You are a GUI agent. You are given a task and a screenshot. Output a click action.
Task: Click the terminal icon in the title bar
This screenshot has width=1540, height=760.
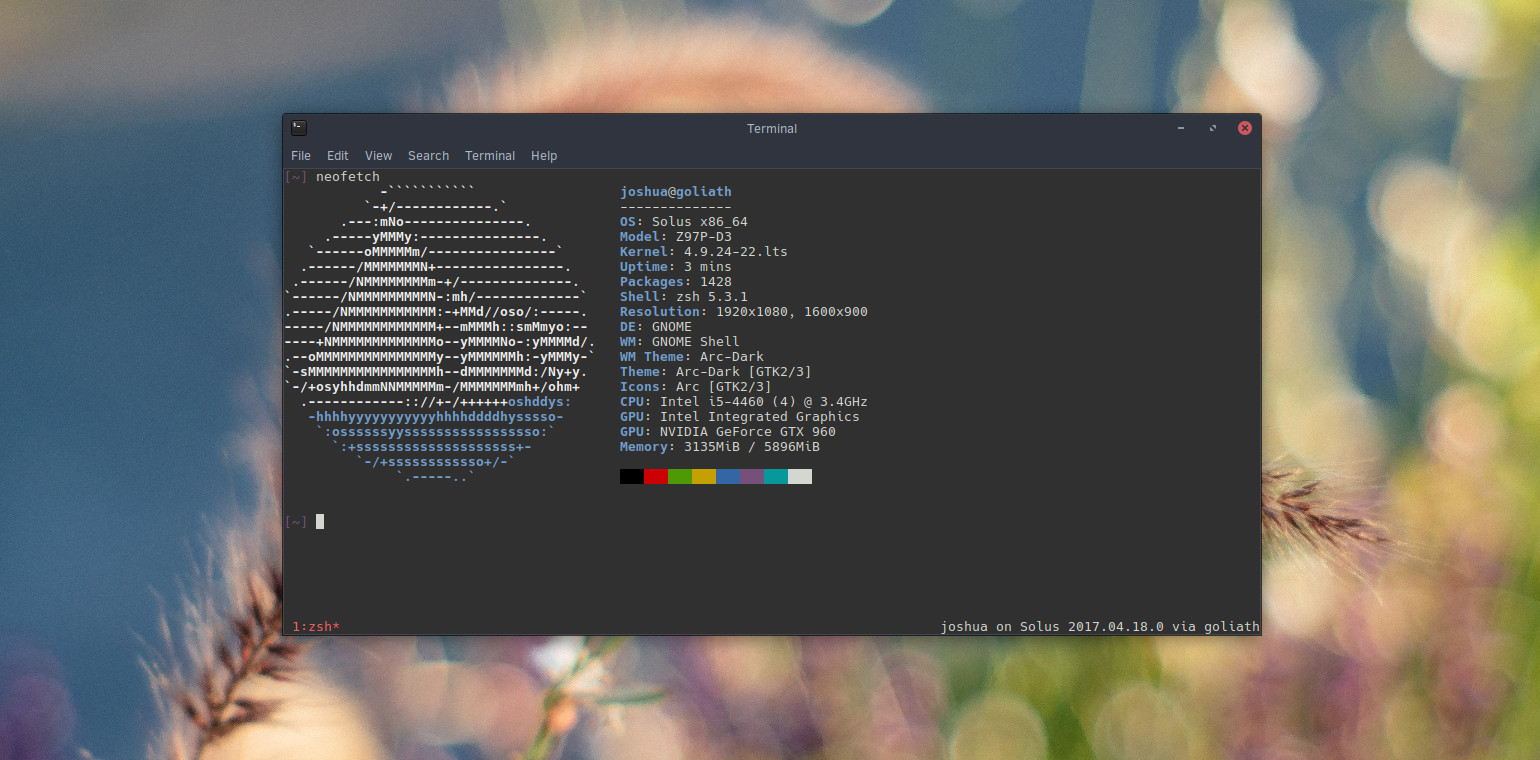point(299,128)
